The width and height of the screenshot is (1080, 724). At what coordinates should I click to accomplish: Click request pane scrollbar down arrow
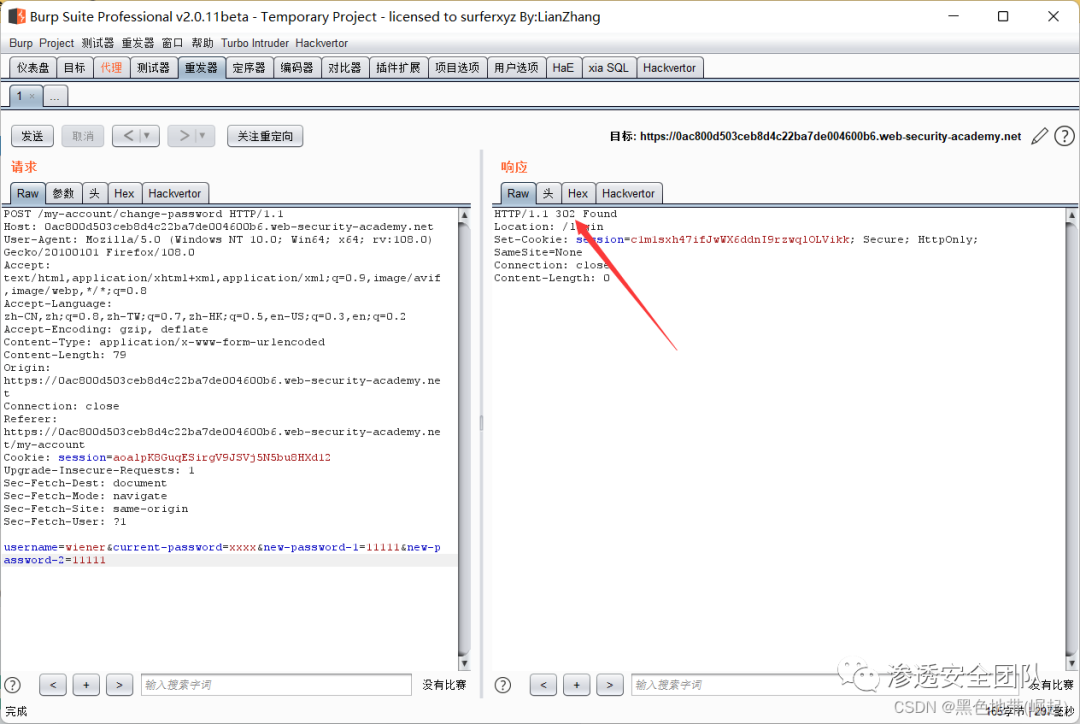point(464,663)
